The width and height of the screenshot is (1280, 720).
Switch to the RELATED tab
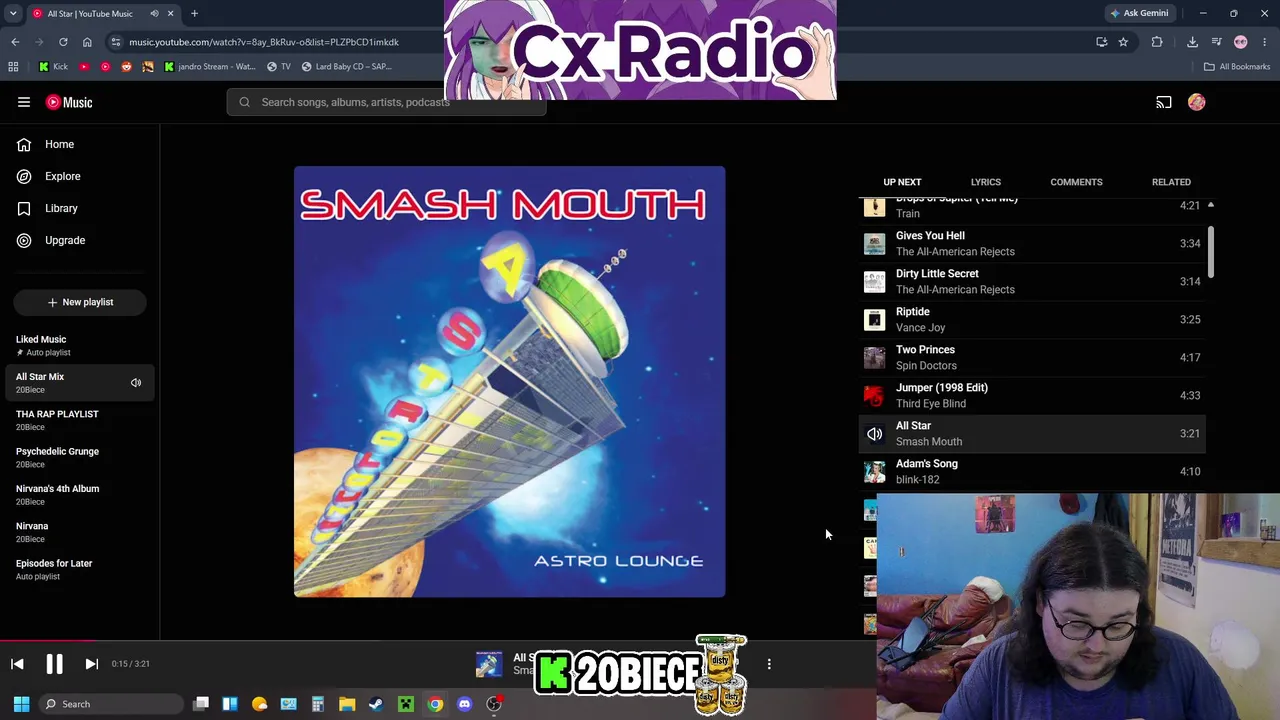[1171, 182]
